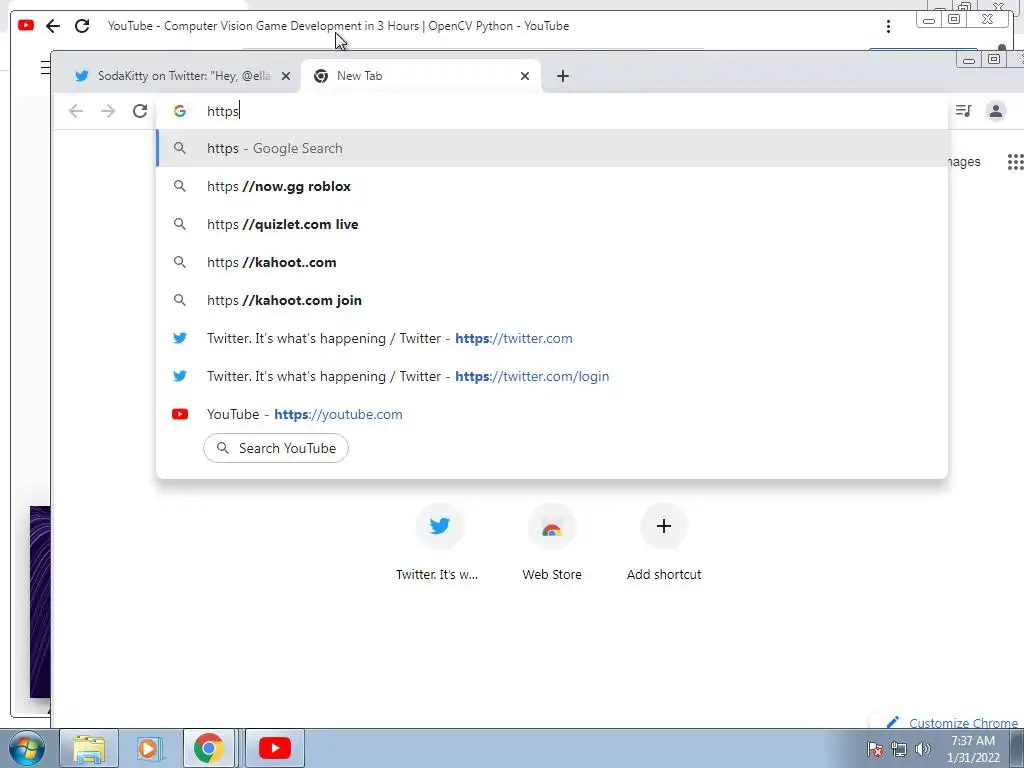Choose https //now.gg roblox suggestion
The width and height of the screenshot is (1024, 768).
click(x=552, y=186)
